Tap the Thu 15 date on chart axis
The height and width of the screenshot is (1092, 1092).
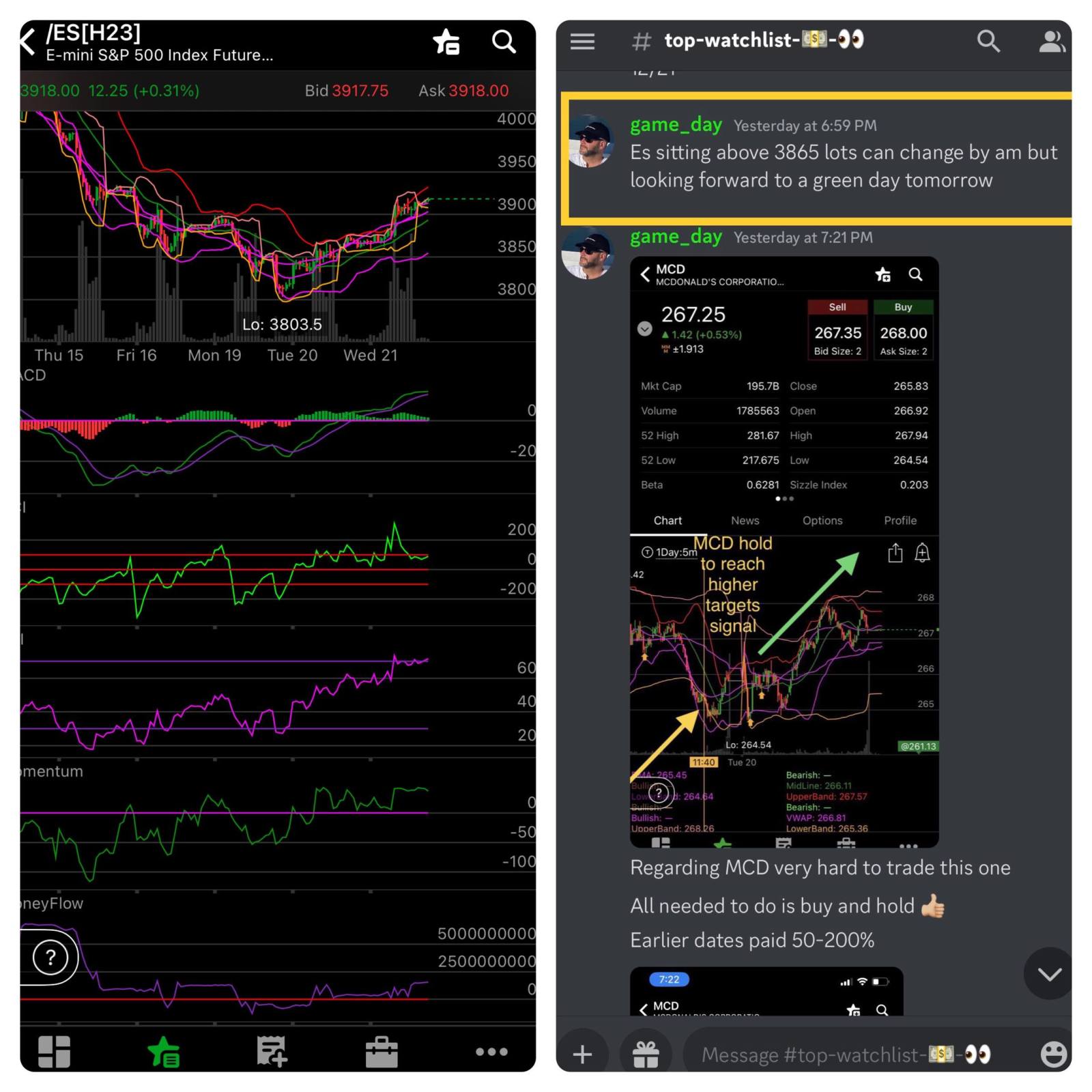[x=59, y=355]
